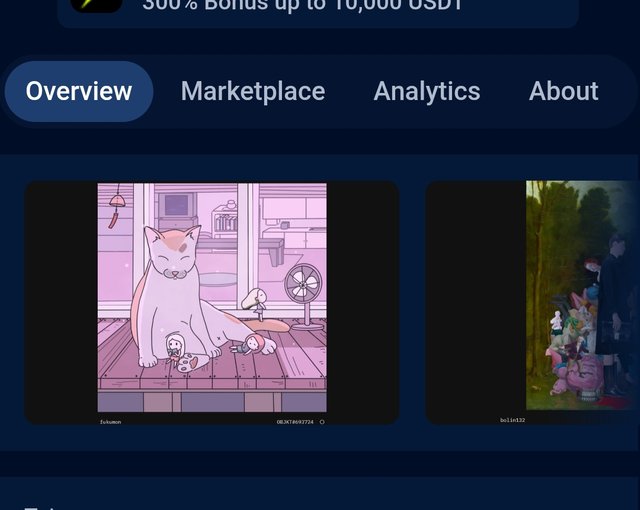Go to the About tab
This screenshot has width=640, height=510.
coord(564,91)
